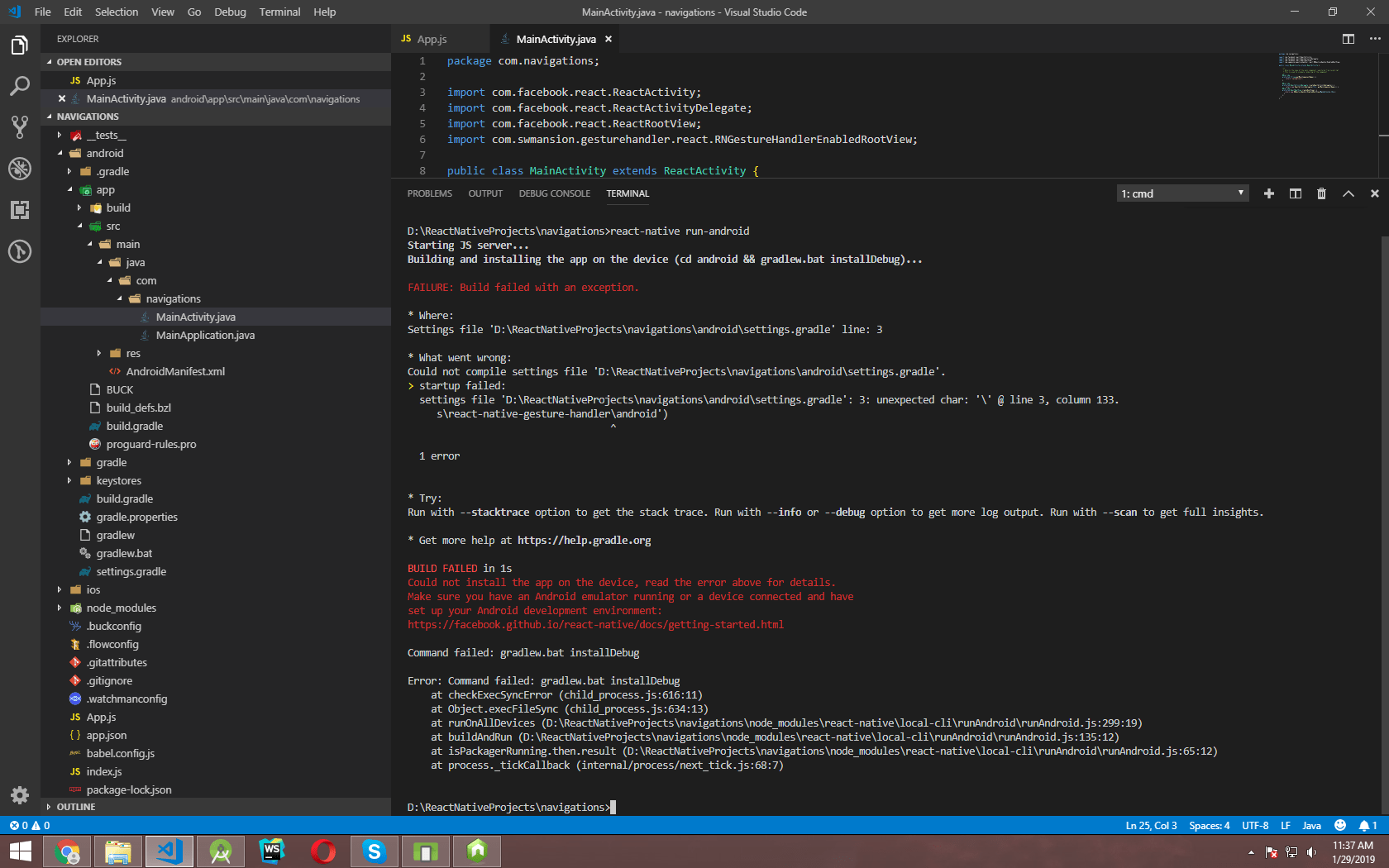Open the React Native getting-started link
This screenshot has height=868, width=1389.
[x=595, y=624]
